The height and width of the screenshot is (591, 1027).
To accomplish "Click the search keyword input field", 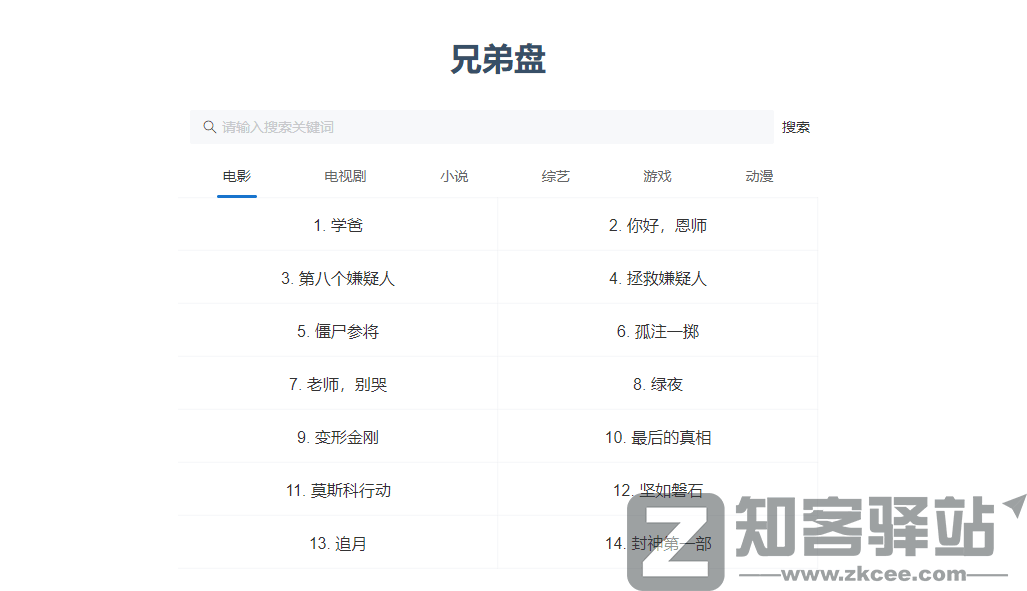I will click(480, 126).
